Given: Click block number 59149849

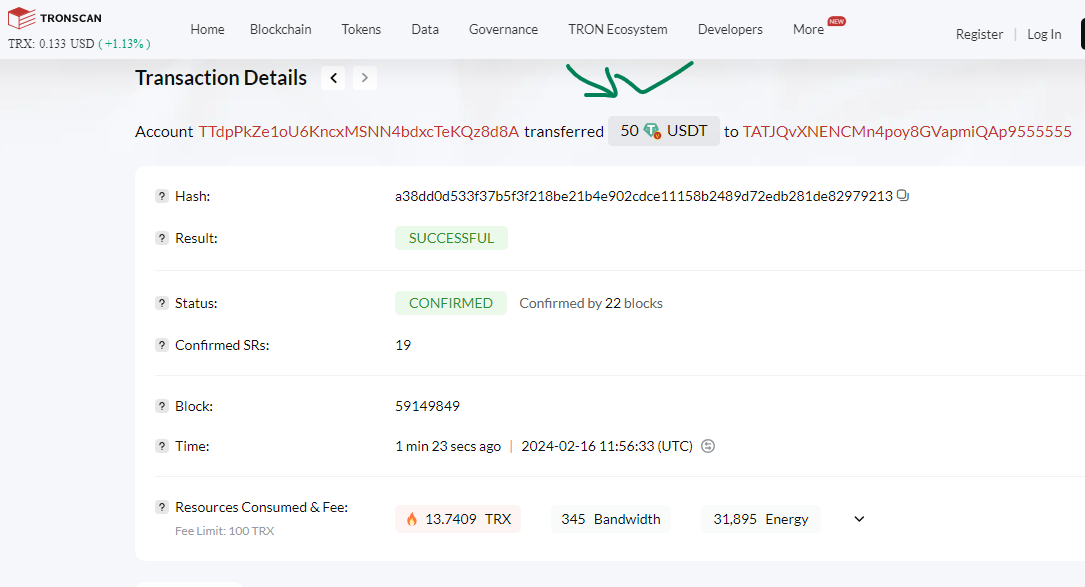Looking at the screenshot, I should tap(427, 406).
